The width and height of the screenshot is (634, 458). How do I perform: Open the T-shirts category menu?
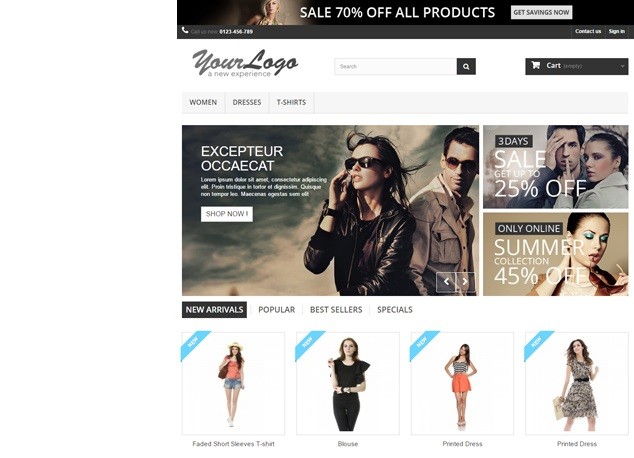[291, 102]
